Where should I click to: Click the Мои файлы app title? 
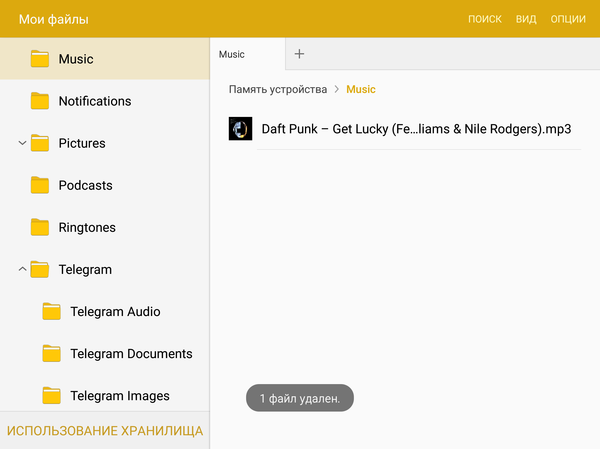click(x=54, y=19)
